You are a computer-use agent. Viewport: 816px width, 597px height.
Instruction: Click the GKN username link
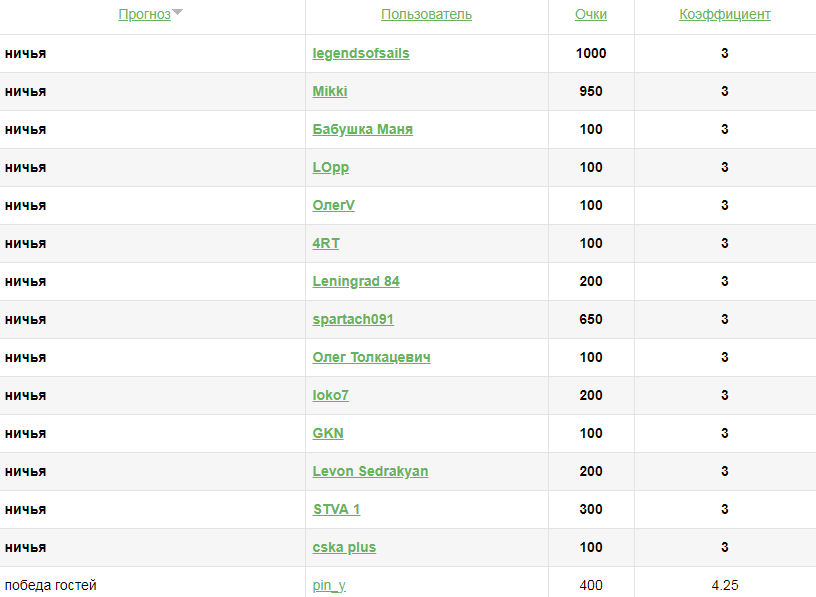coord(328,434)
